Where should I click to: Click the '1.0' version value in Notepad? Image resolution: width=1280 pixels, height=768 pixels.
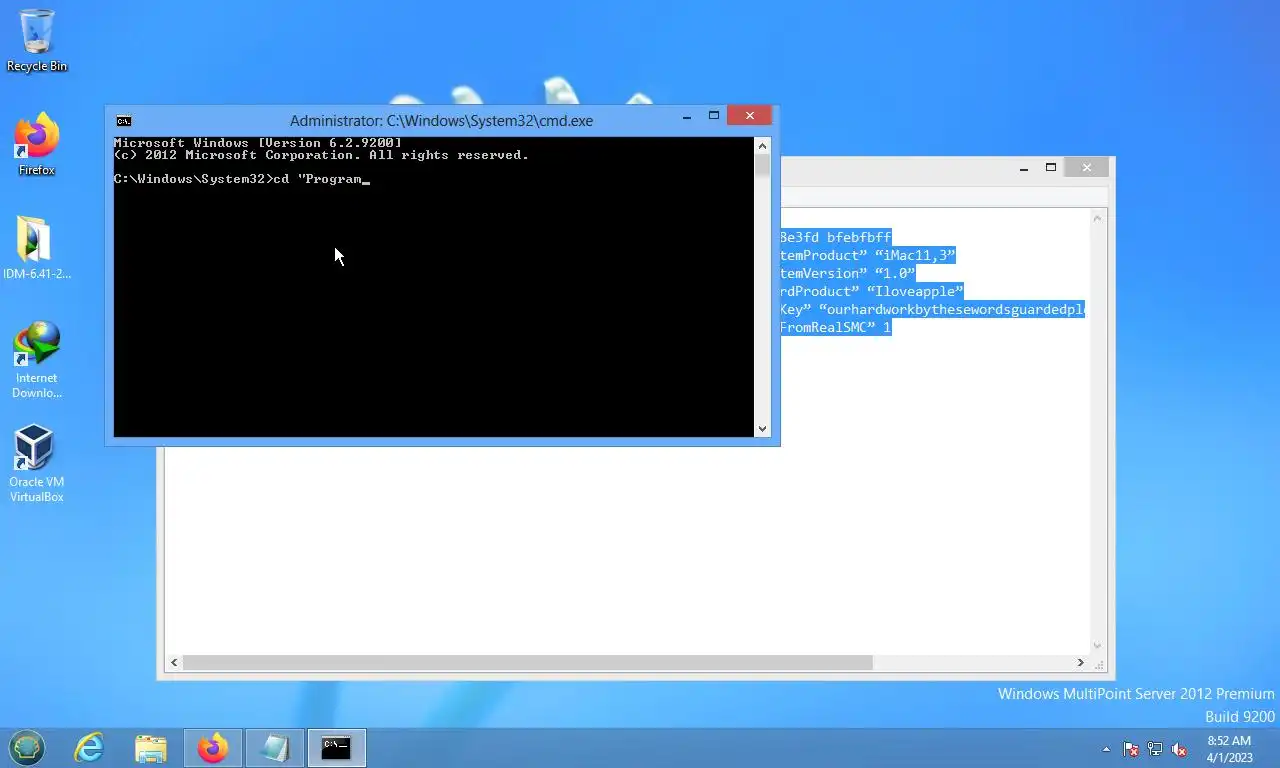click(x=895, y=273)
